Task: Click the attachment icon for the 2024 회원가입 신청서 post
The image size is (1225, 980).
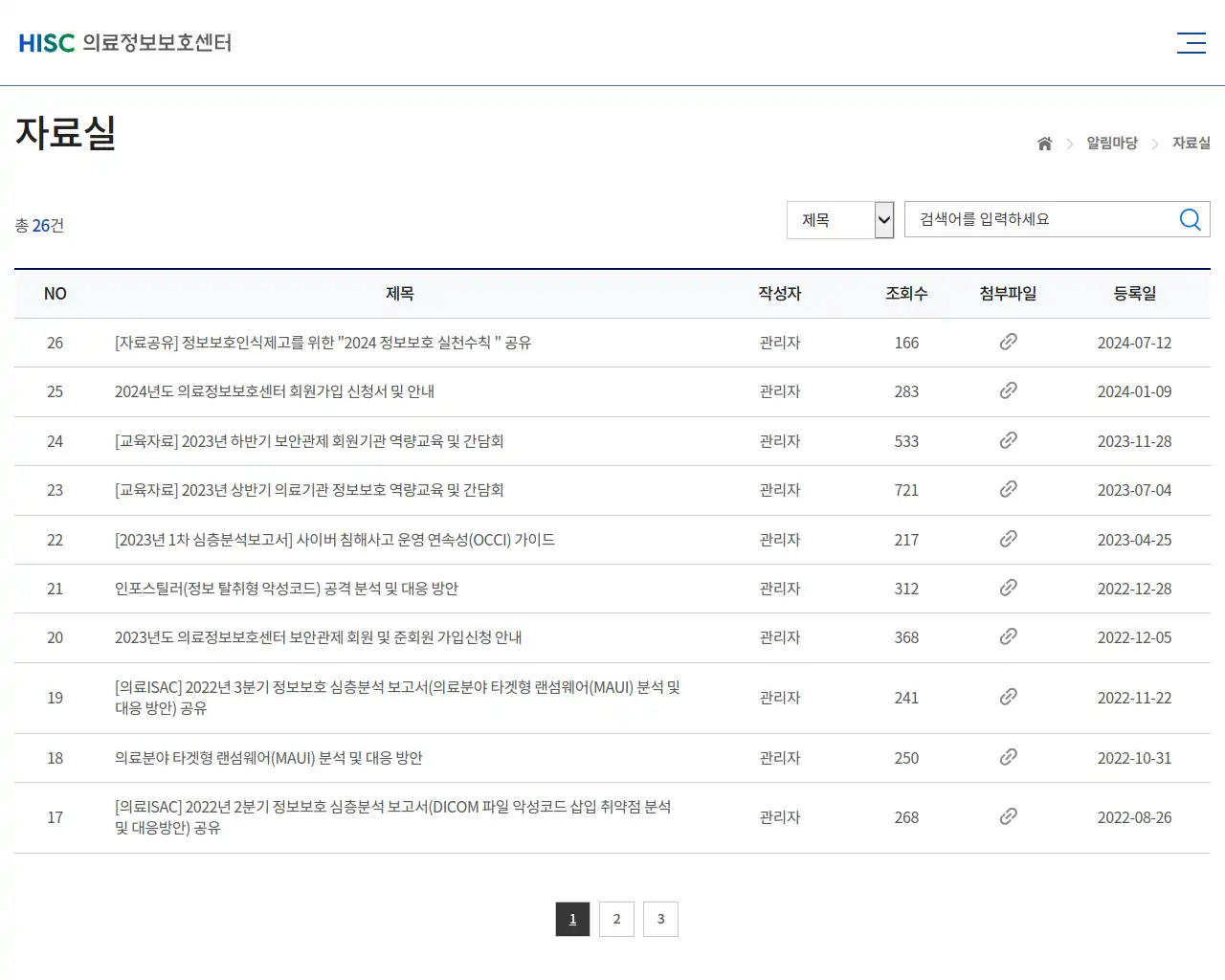Action: tap(1009, 391)
